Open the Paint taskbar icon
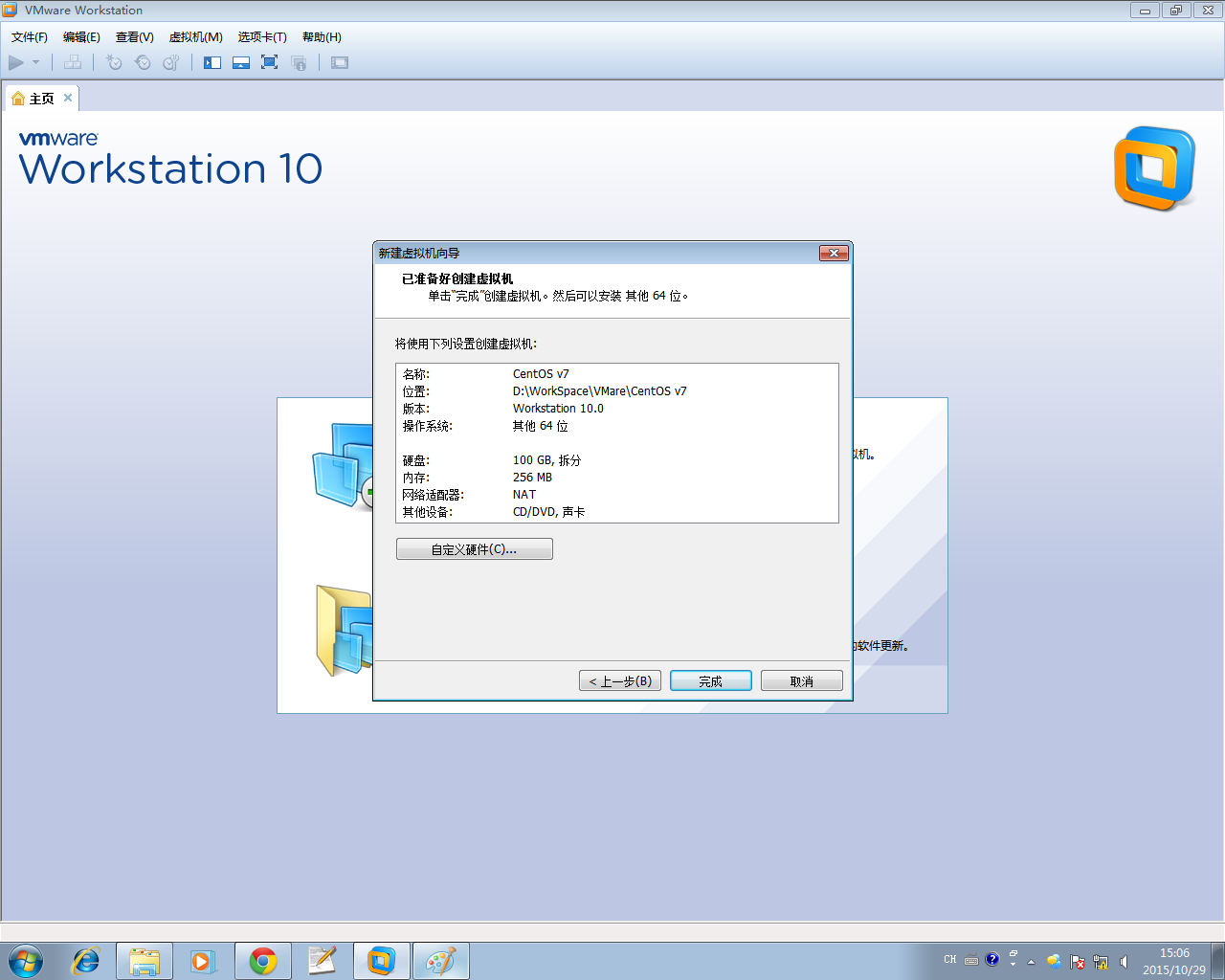The width and height of the screenshot is (1225, 980). point(441,961)
